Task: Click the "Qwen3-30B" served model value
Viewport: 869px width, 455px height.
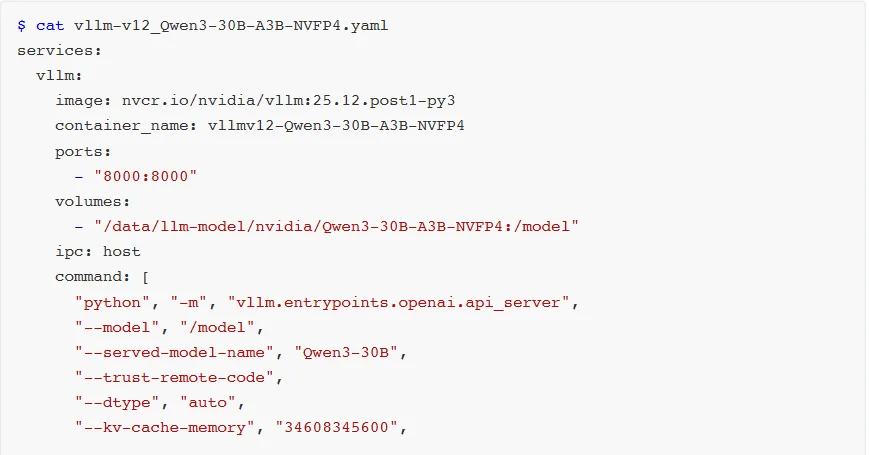Action: coord(345,353)
